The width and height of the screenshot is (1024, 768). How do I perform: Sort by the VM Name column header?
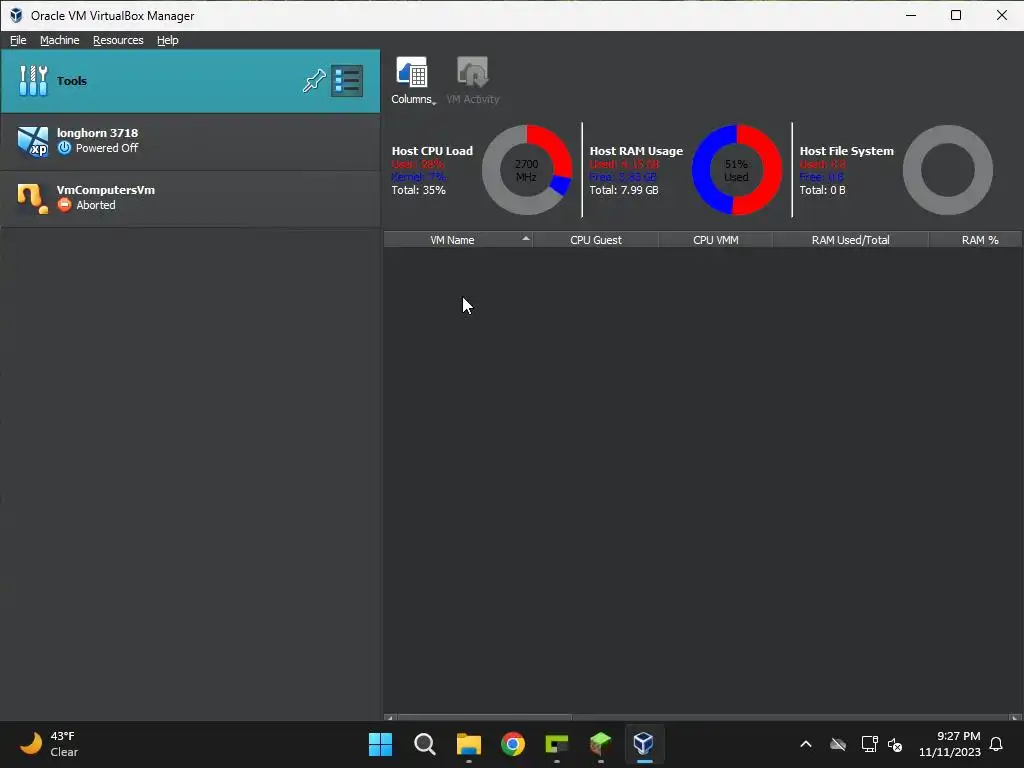(x=458, y=240)
